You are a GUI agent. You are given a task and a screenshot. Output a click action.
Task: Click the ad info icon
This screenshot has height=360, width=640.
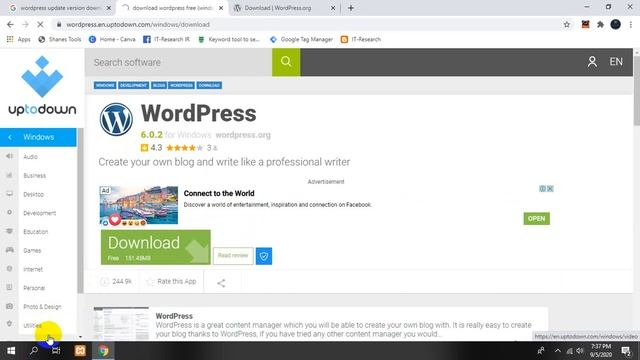click(x=542, y=189)
